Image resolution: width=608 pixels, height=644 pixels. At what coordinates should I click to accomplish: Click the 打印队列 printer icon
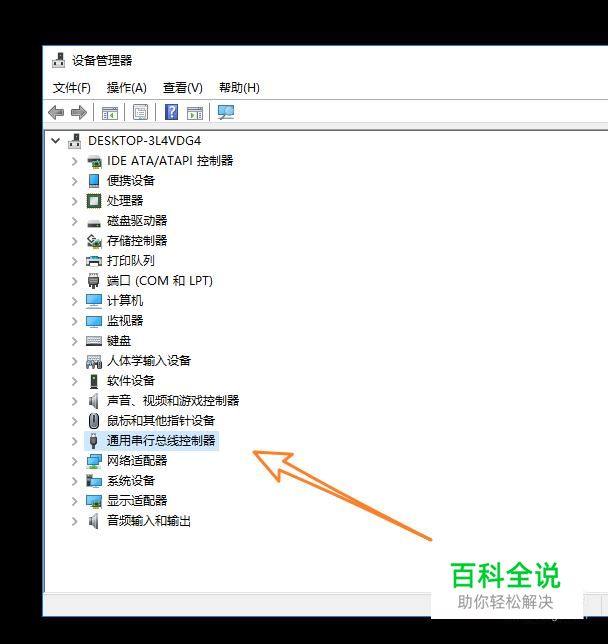94,261
